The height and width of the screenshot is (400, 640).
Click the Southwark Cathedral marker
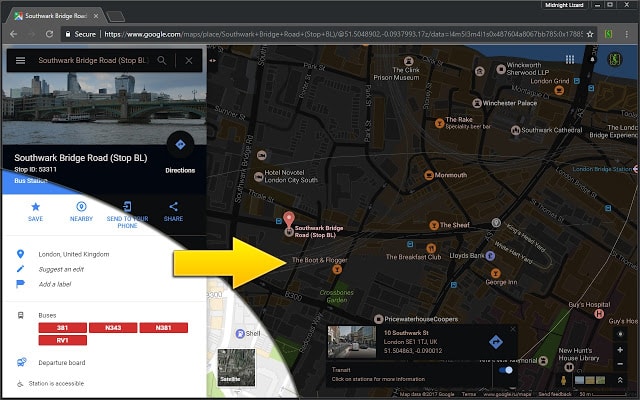pyautogui.click(x=516, y=130)
